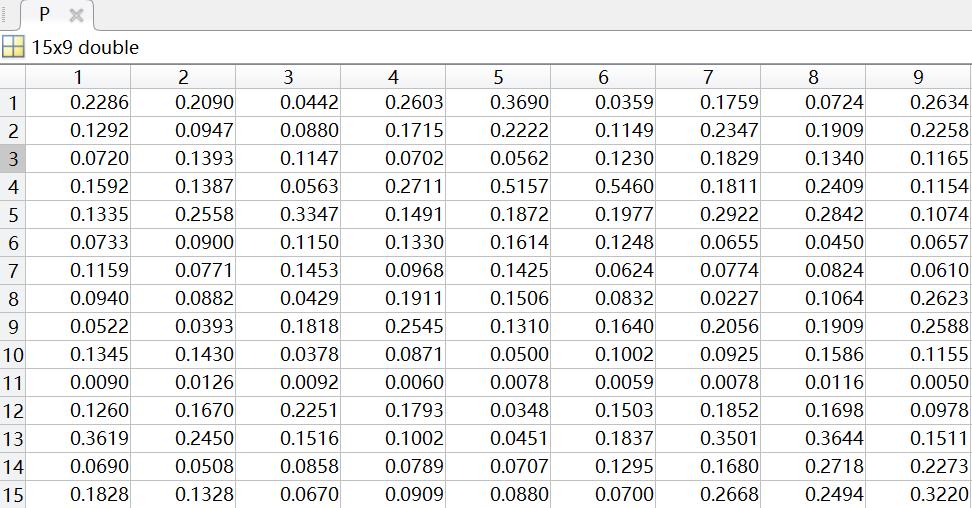Click cell with value 0.5460
The width and height of the screenshot is (972, 508).
[603, 186]
